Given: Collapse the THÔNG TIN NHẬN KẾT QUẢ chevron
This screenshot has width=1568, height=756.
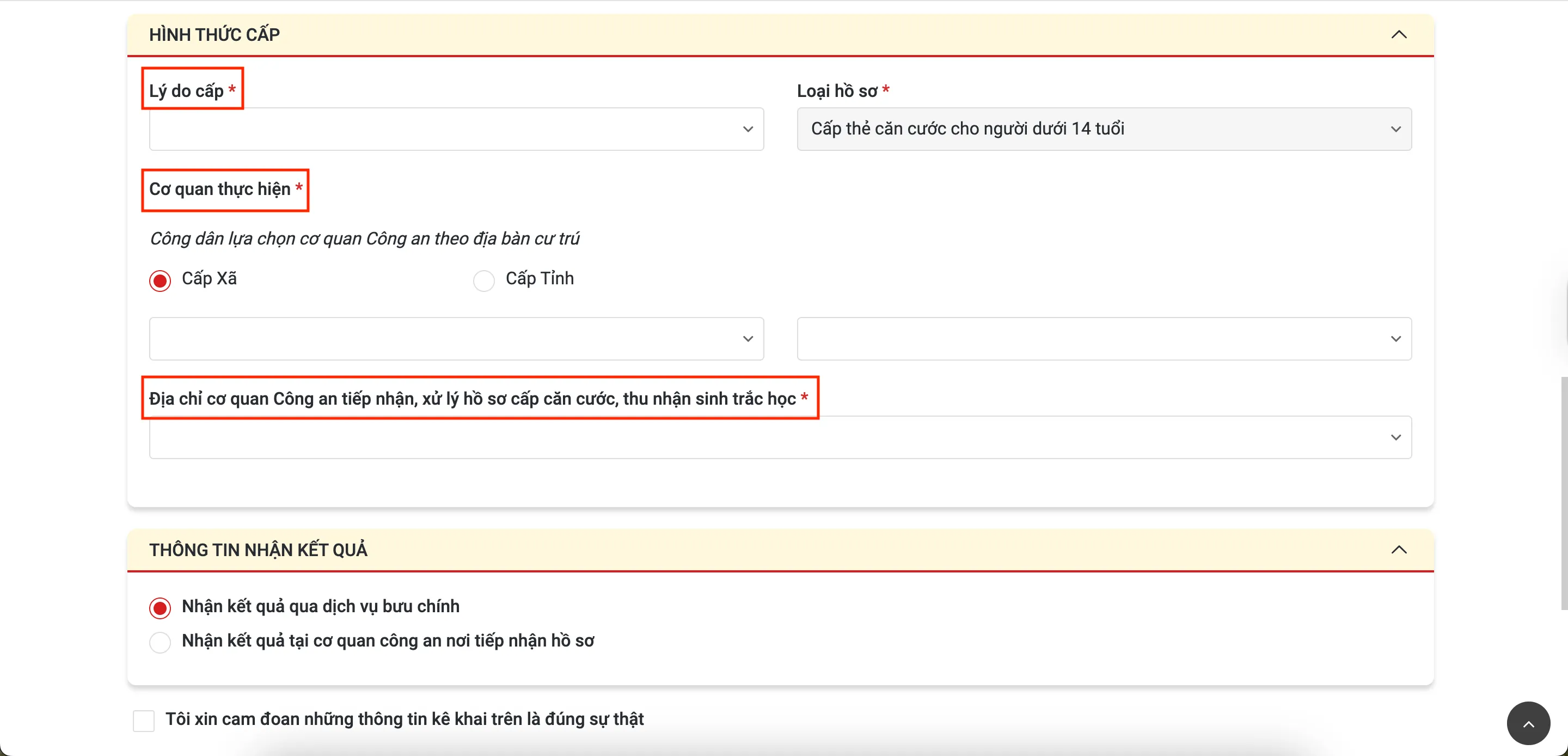Looking at the screenshot, I should tap(1399, 550).
